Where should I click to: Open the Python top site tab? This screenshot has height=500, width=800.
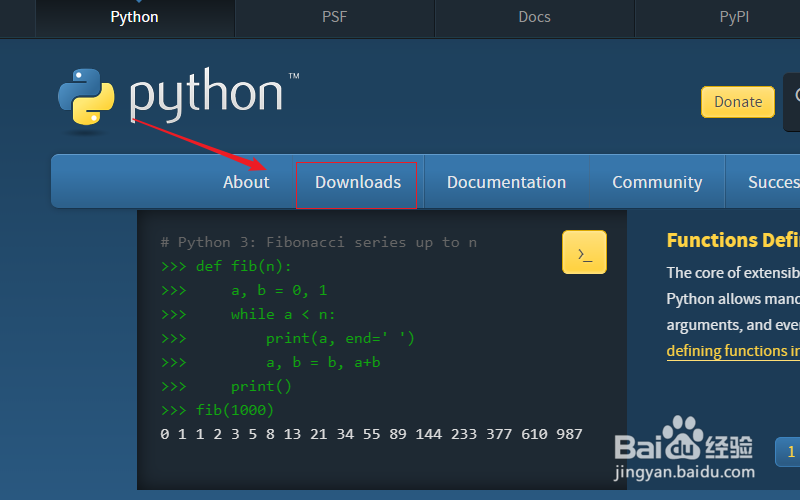click(x=135, y=17)
